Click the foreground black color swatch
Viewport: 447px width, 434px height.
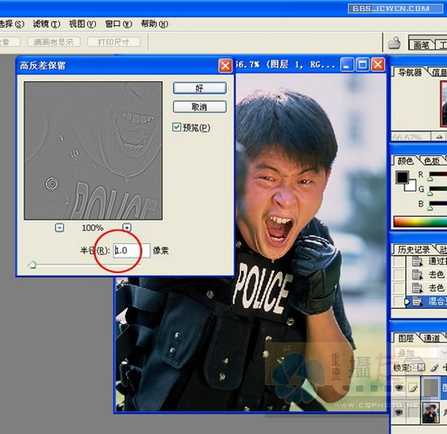pos(402,177)
